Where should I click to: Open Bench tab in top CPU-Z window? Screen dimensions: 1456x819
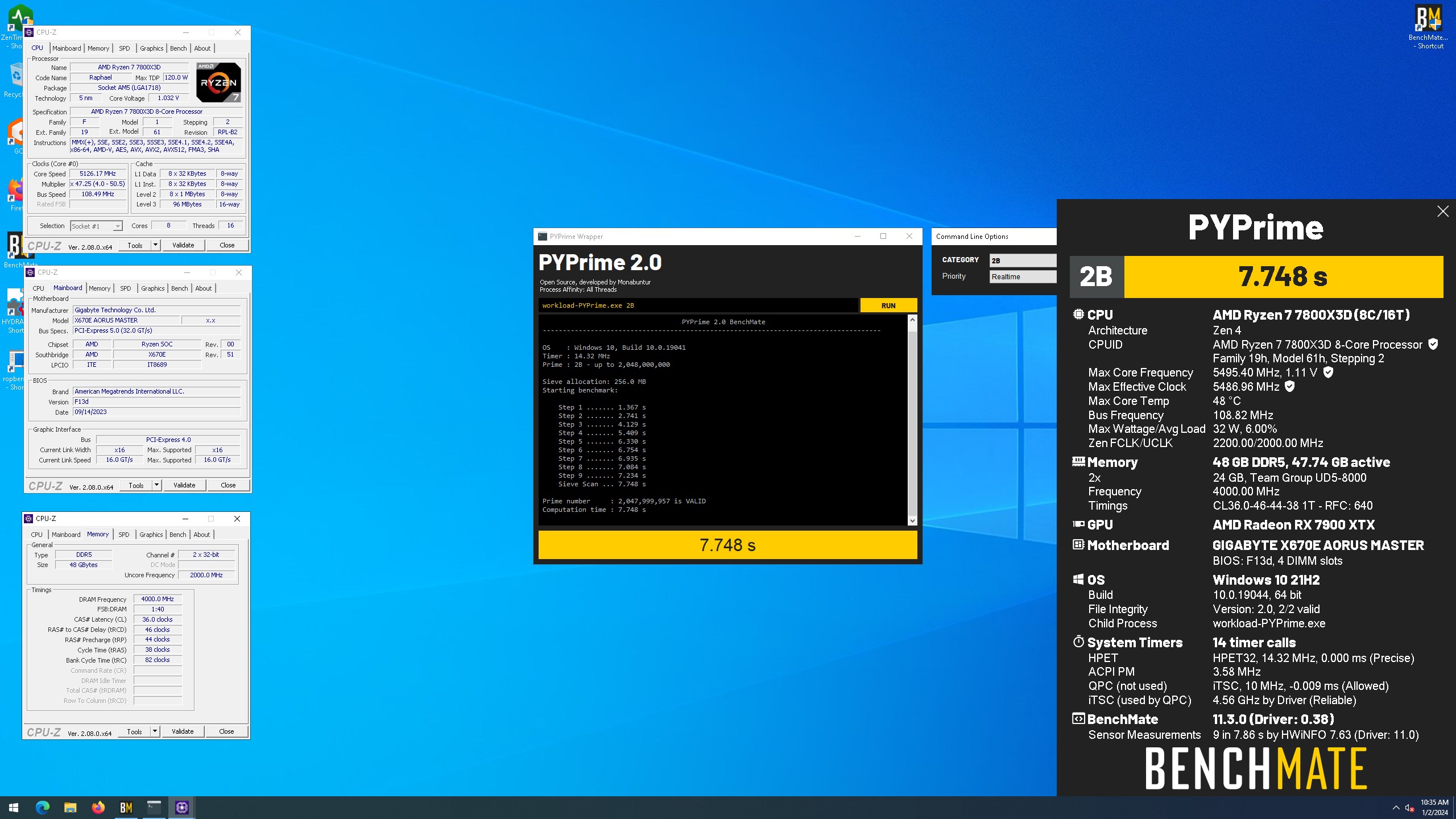[179, 48]
